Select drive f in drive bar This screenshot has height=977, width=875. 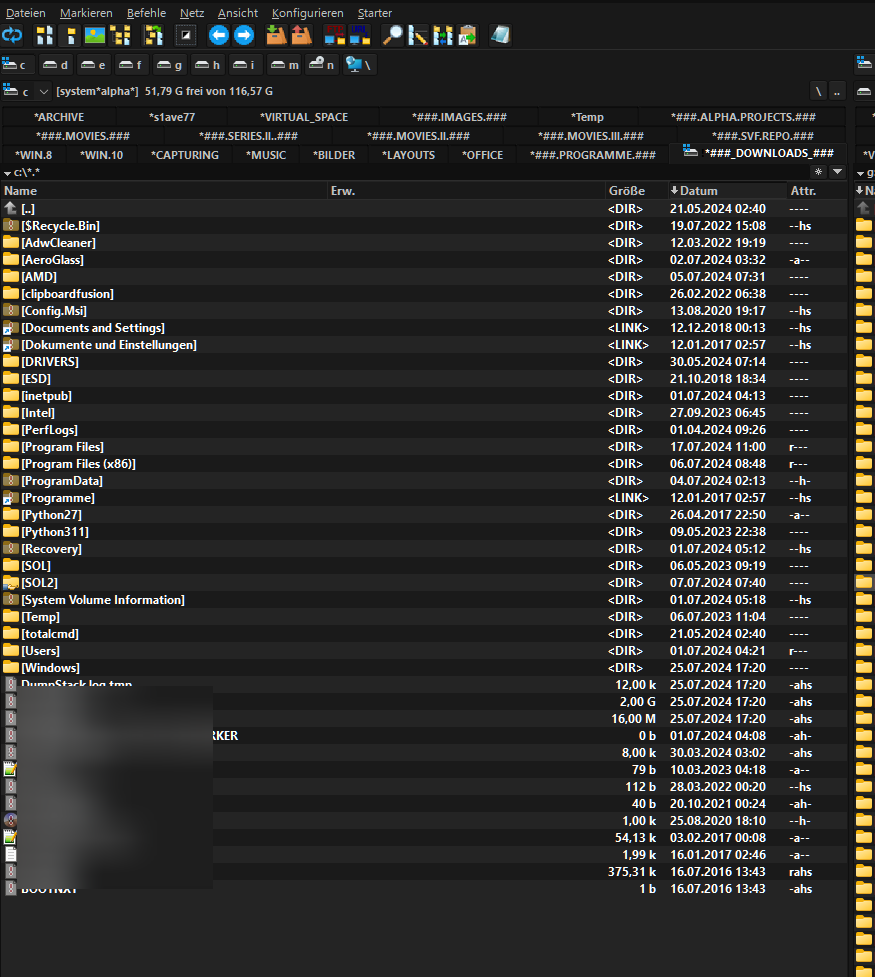coord(131,65)
